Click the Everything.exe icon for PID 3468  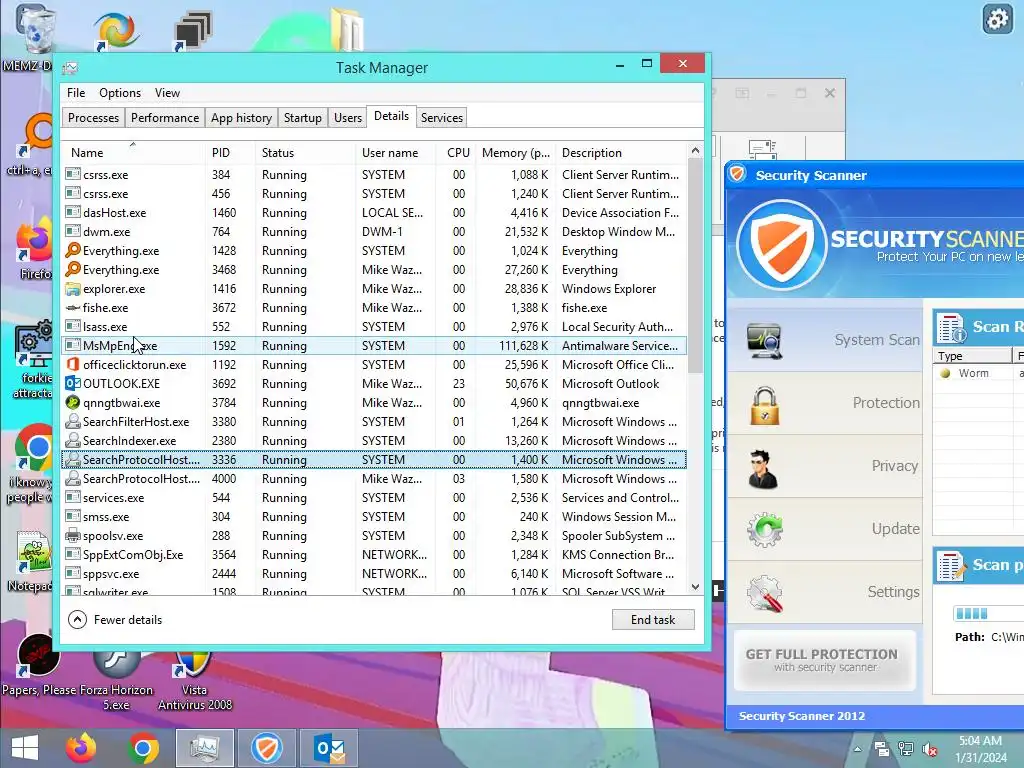(x=73, y=269)
